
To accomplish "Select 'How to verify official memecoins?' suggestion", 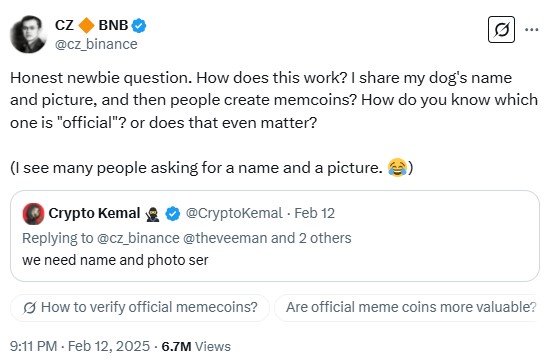I will [140, 308].
